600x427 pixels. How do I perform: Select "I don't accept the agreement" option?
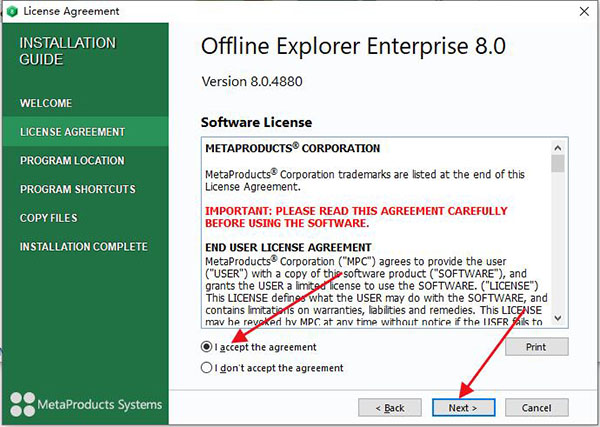pyautogui.click(x=206, y=368)
